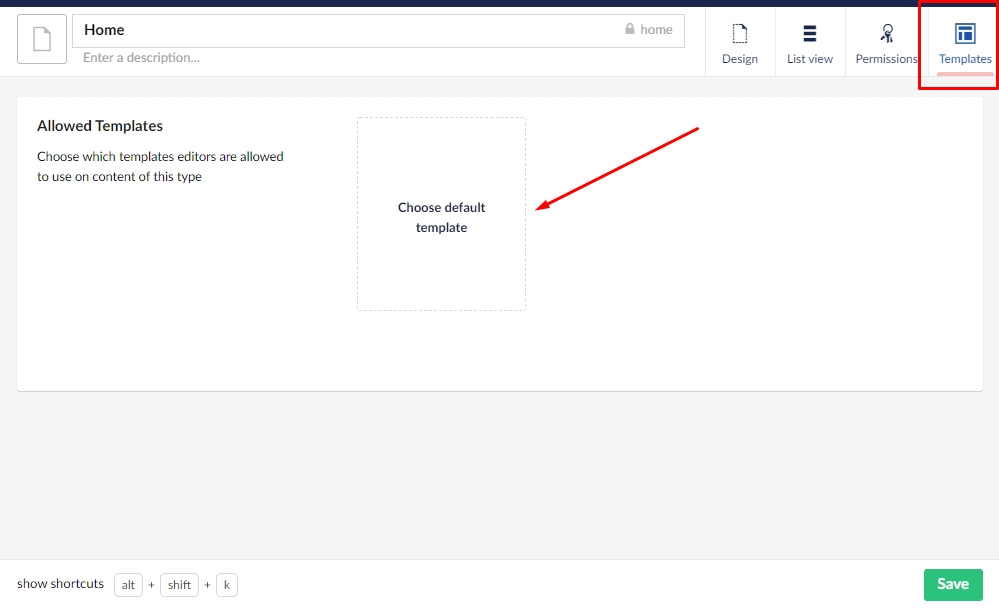Image resolution: width=999 pixels, height=608 pixels.
Task: Click the lock icon next to the home alias
Action: 631,29
